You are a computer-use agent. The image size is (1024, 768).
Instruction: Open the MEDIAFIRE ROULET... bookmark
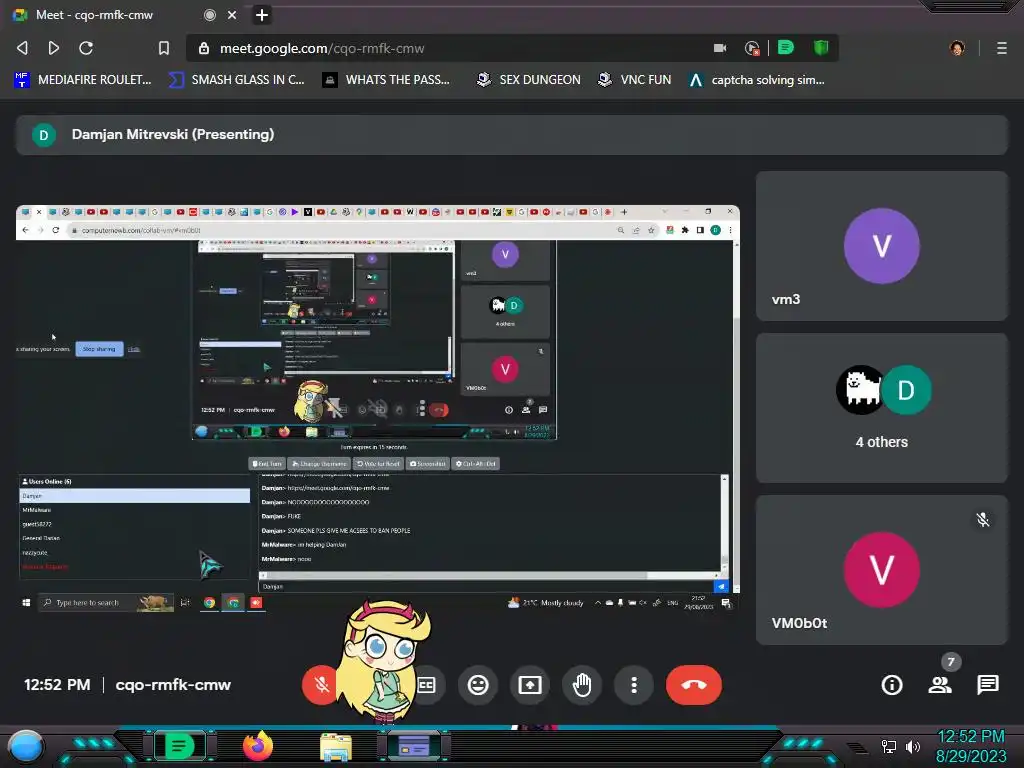coord(82,80)
